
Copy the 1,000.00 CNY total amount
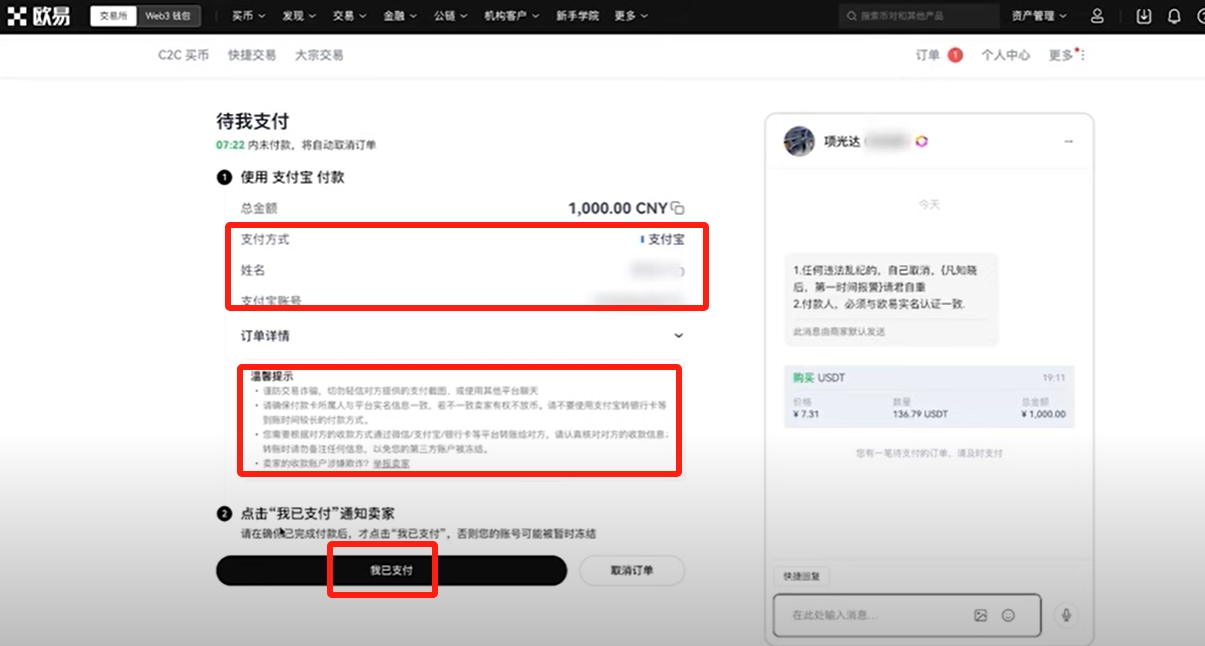pyautogui.click(x=678, y=208)
